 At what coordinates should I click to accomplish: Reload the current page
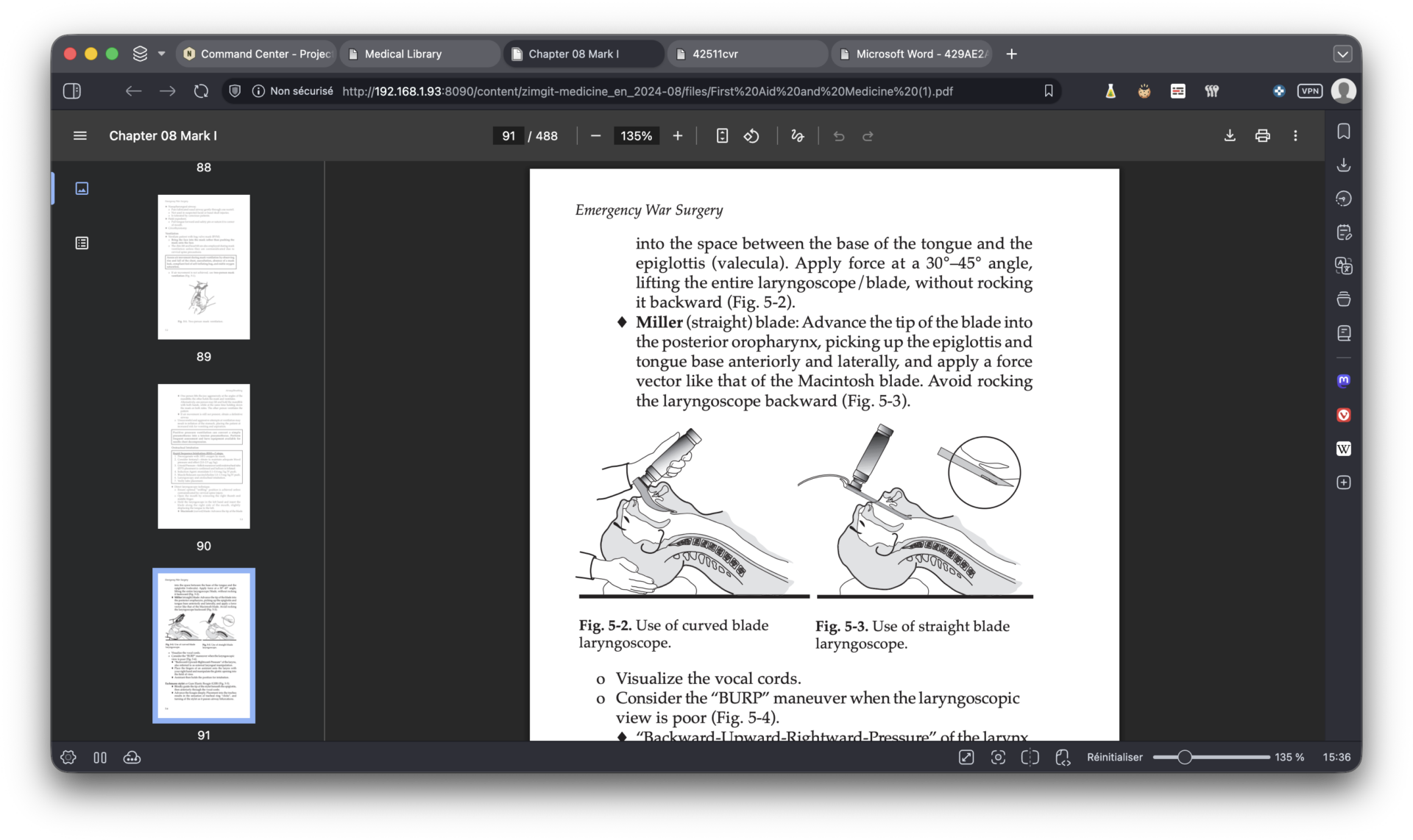201,91
